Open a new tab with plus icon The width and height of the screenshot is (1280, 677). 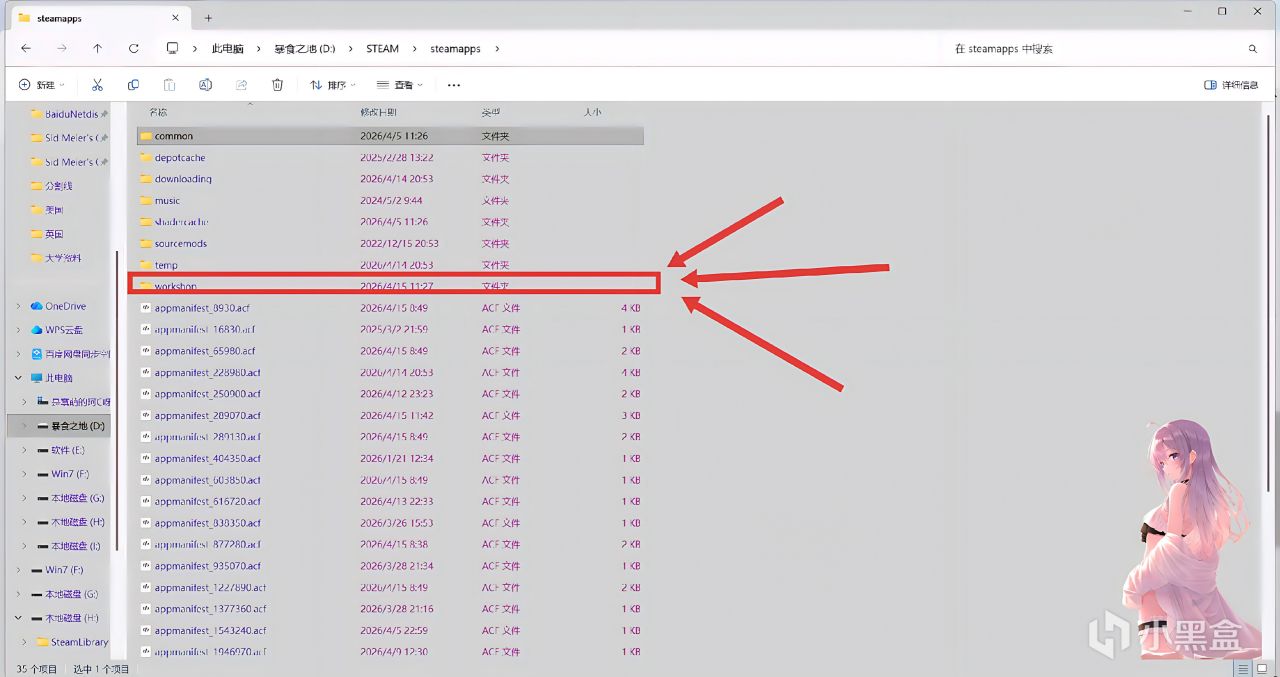[208, 18]
